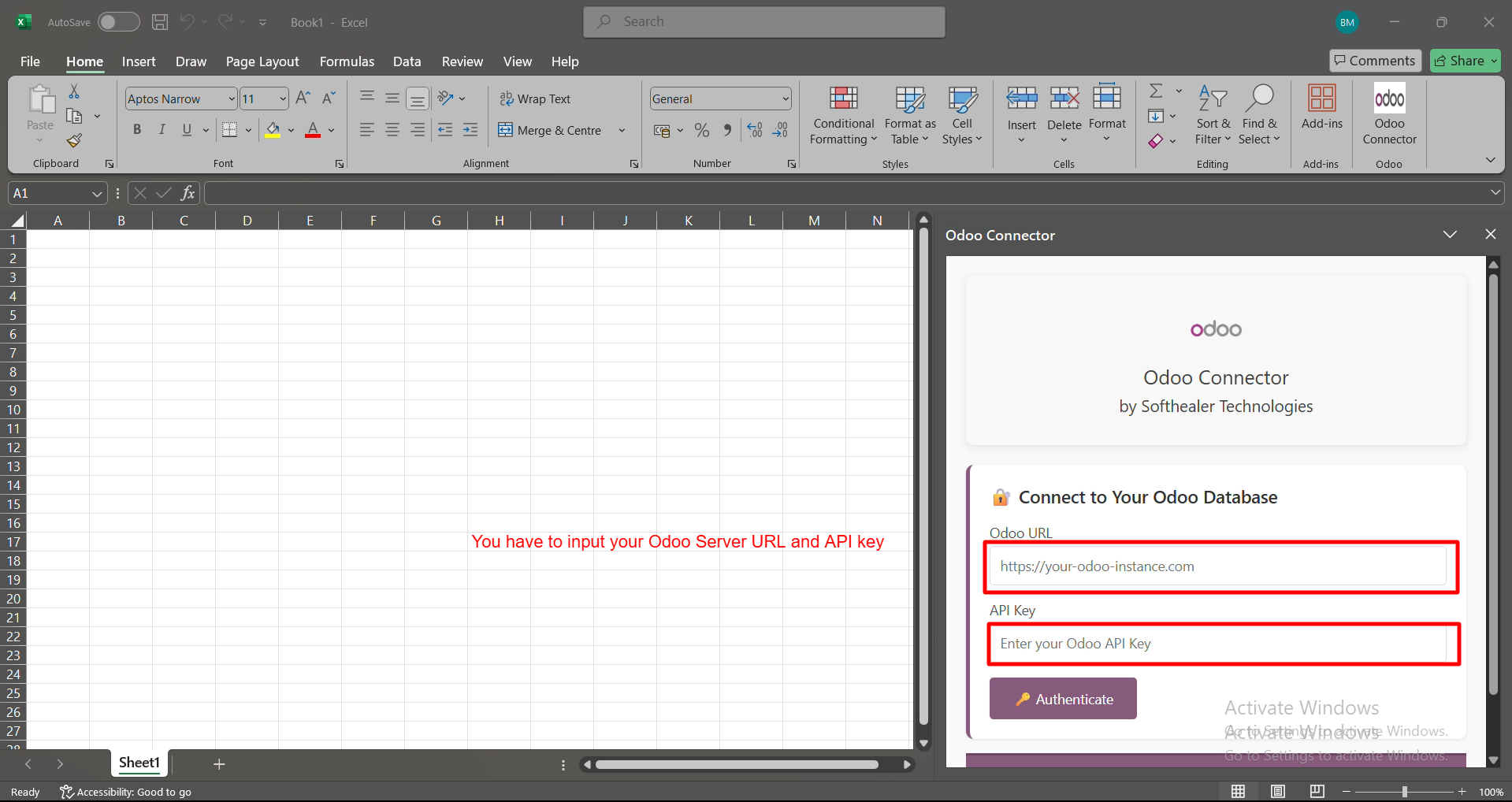Screen dimensions: 1512x802
Task: Toggle Wrap Text for cells
Action: click(x=535, y=99)
